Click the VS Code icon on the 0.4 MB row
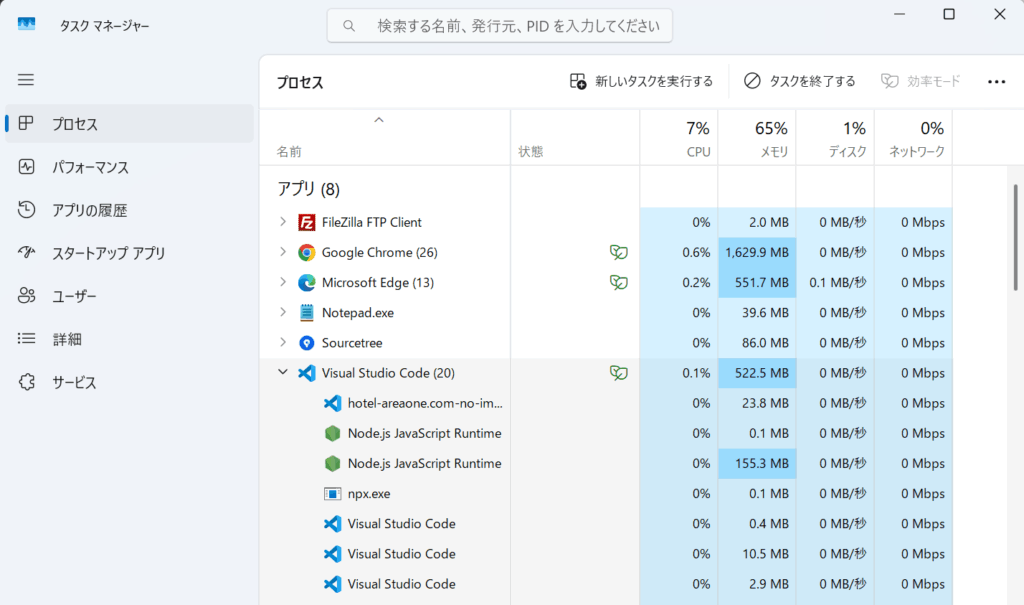1024x605 pixels. point(332,523)
